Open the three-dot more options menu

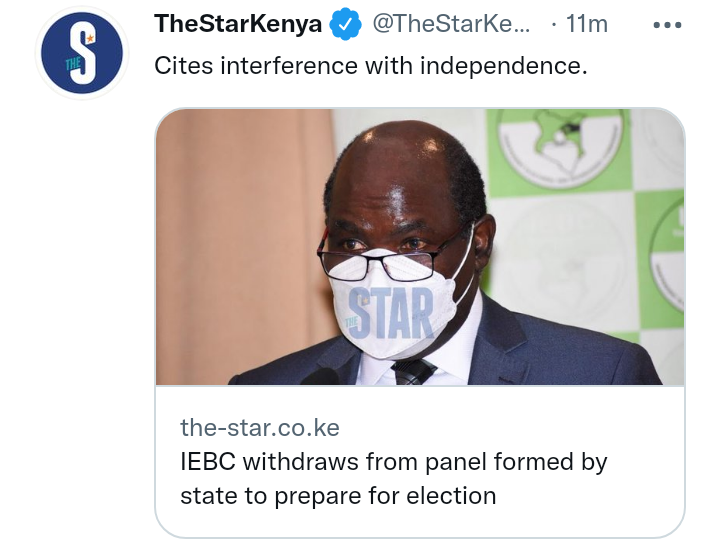667,25
